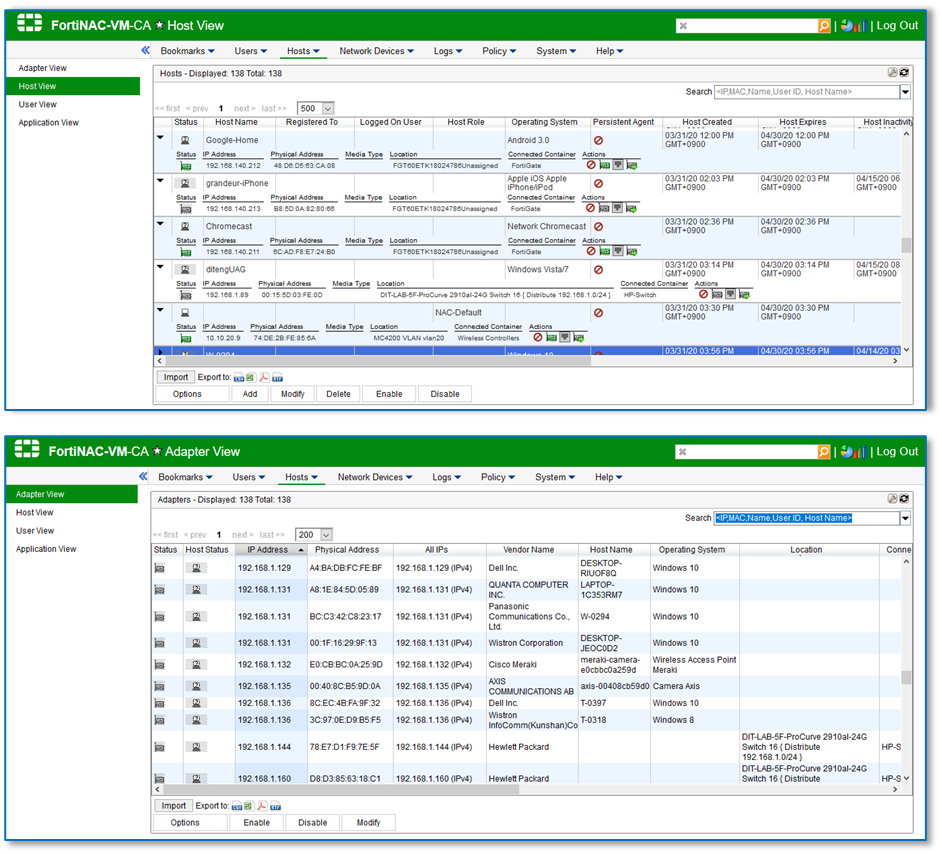The height and width of the screenshot is (854, 942).
Task: Collapse the NAC-Default host row
Action: coord(160,310)
